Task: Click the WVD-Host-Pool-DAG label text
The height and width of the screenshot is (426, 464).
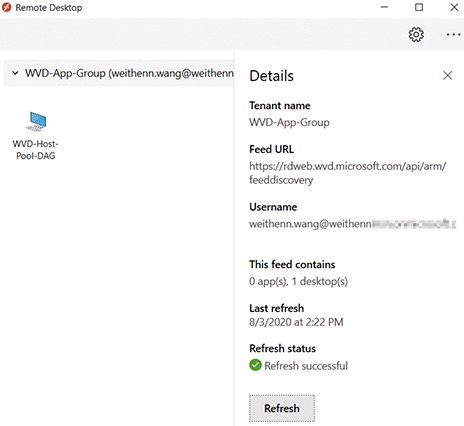Action: coord(36,150)
